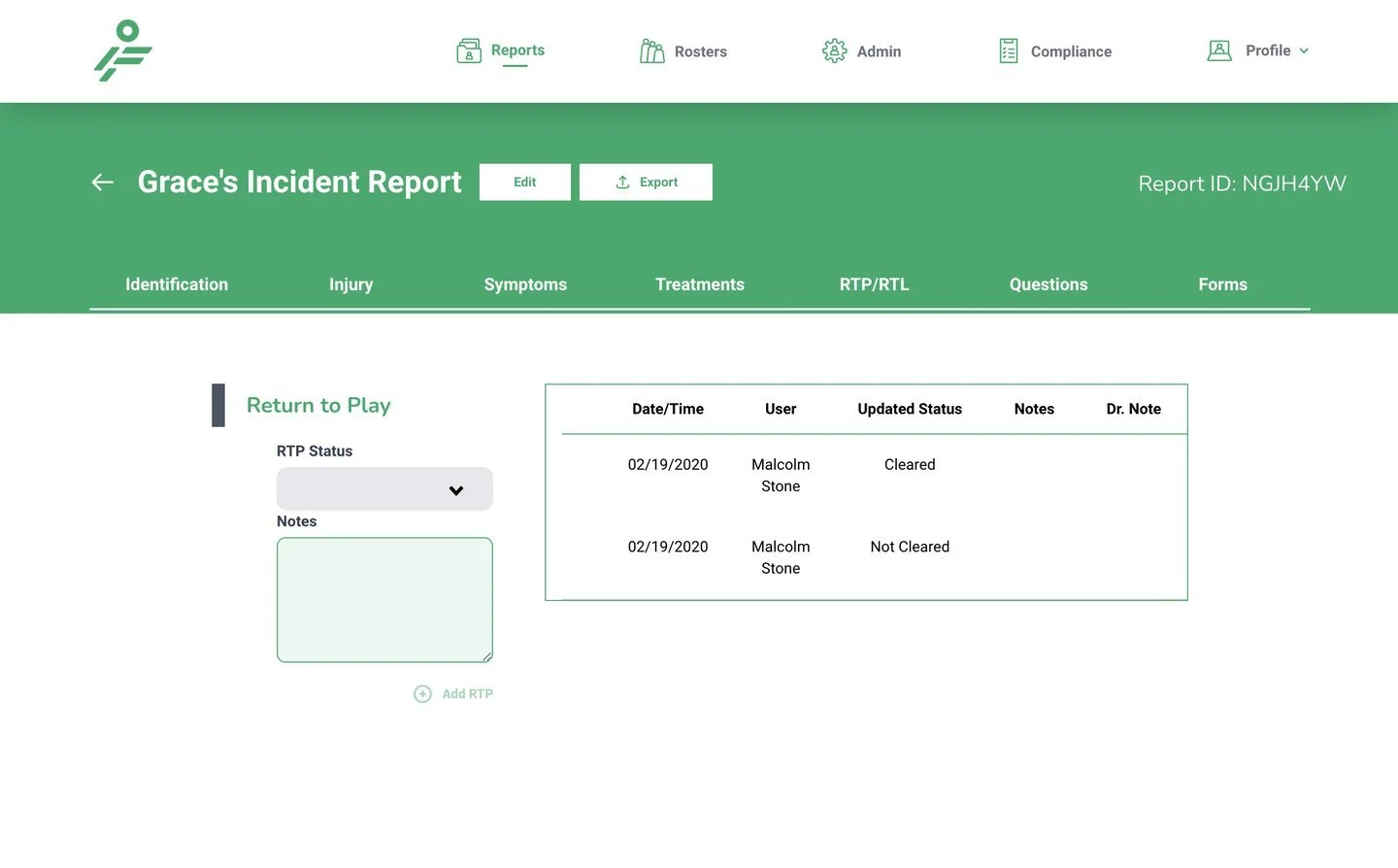Go back using the left arrow
This screenshot has width=1398, height=868.
tap(103, 182)
